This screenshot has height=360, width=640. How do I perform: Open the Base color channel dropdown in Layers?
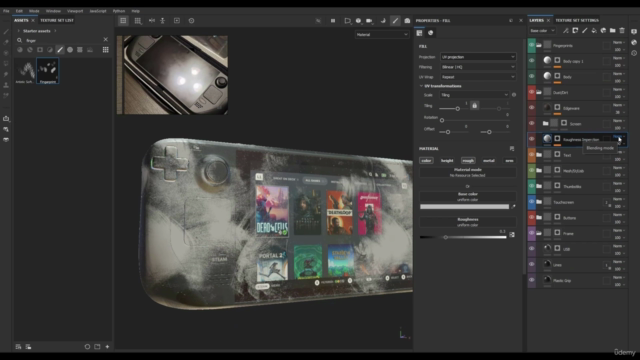coord(542,31)
